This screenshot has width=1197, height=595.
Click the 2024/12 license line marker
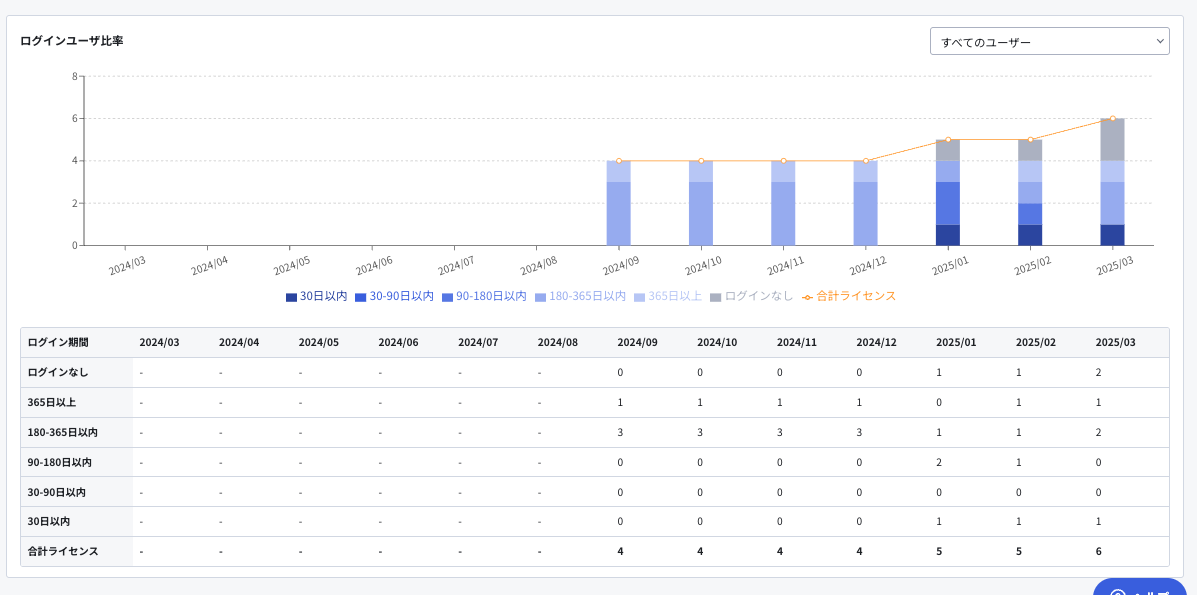[866, 160]
